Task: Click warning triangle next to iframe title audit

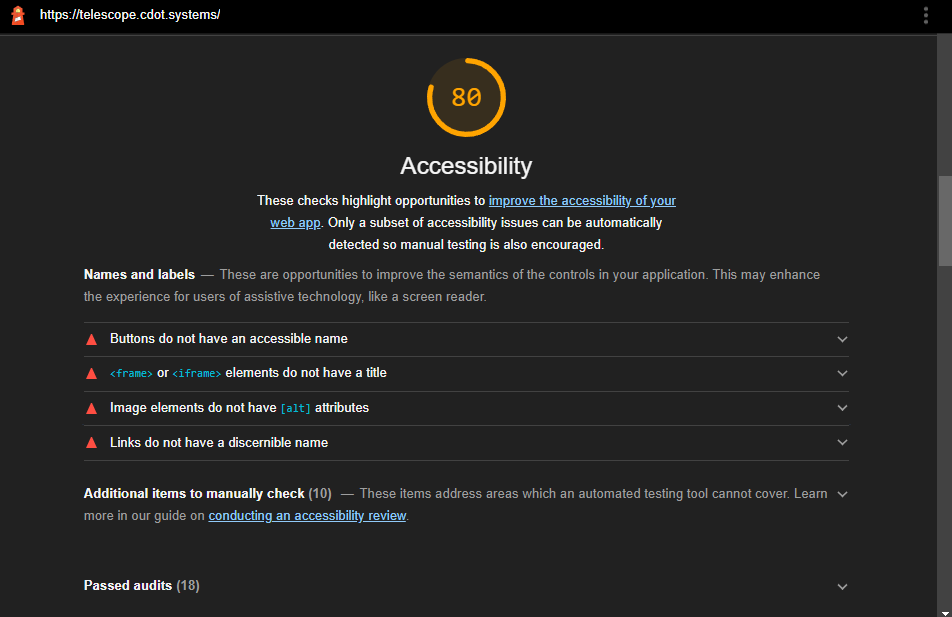Action: [x=92, y=373]
